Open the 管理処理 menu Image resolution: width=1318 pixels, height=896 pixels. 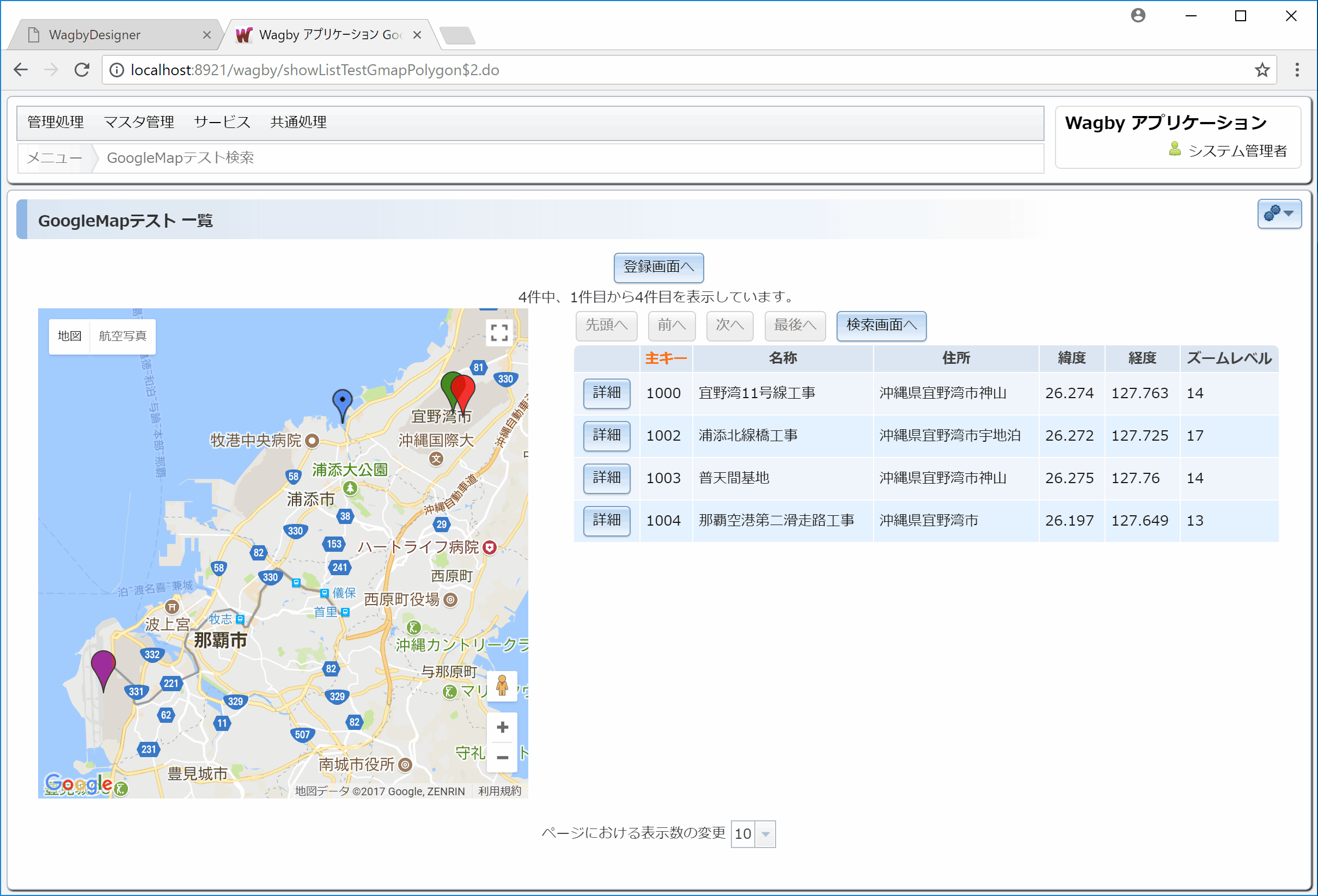click(56, 122)
